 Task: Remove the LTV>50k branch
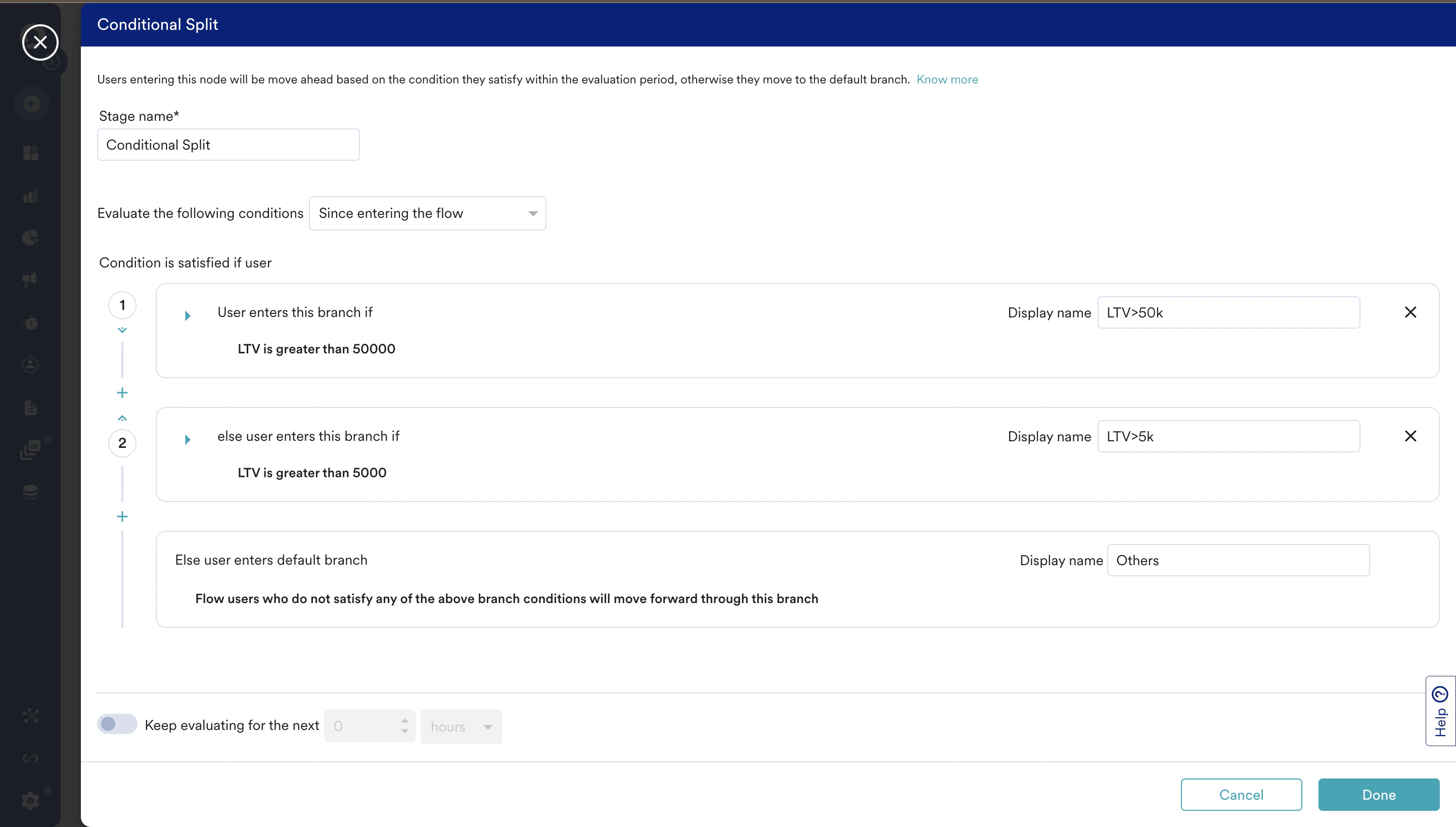pos(1410,312)
